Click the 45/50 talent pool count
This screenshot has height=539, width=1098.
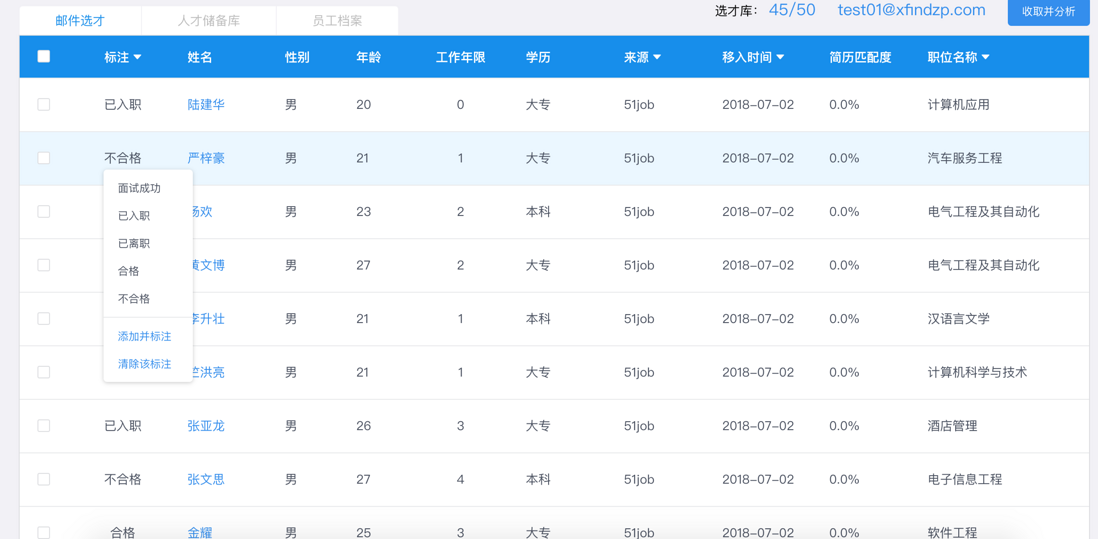coord(792,10)
